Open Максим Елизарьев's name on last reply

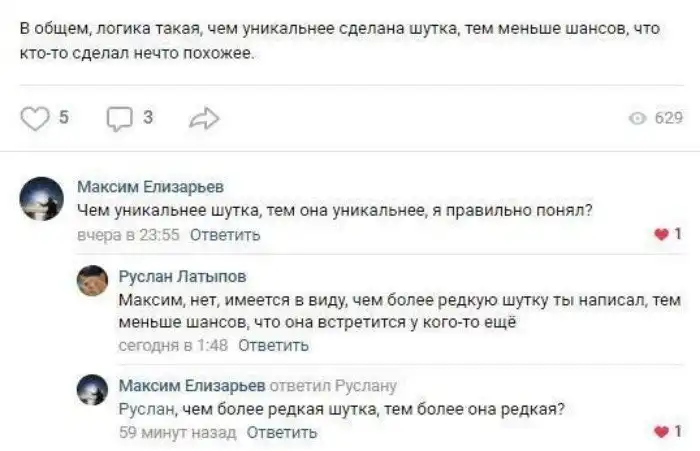(192, 386)
